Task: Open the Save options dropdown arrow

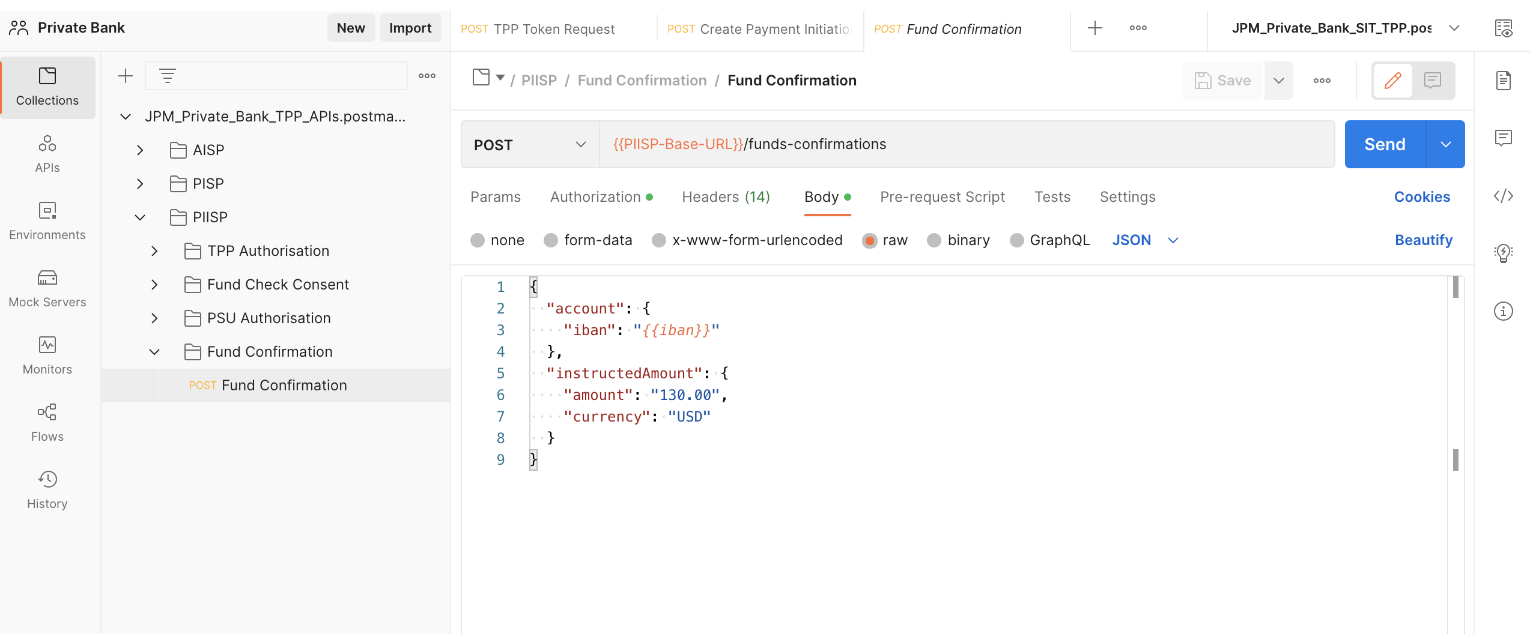Action: 1279,81
